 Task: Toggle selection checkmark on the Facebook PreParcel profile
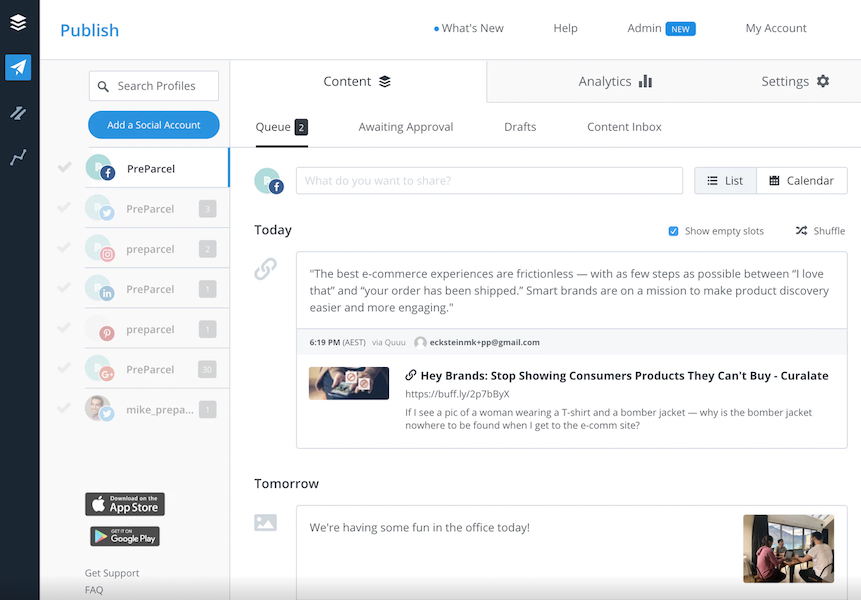pos(63,168)
